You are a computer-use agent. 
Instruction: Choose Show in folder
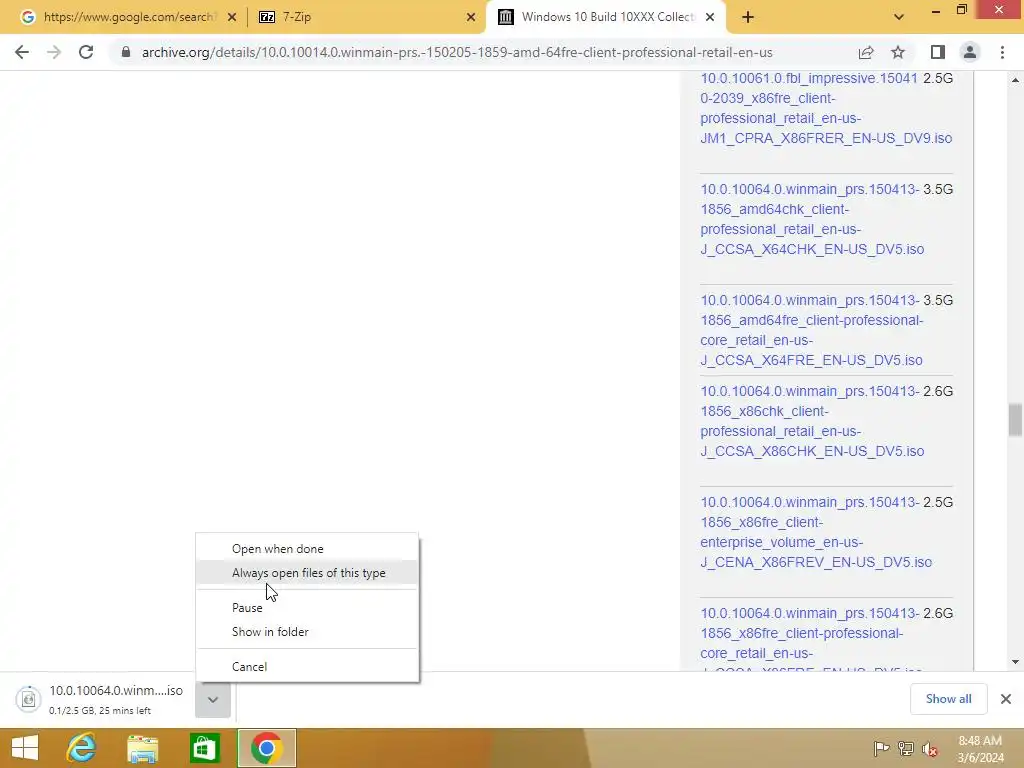coord(307,632)
